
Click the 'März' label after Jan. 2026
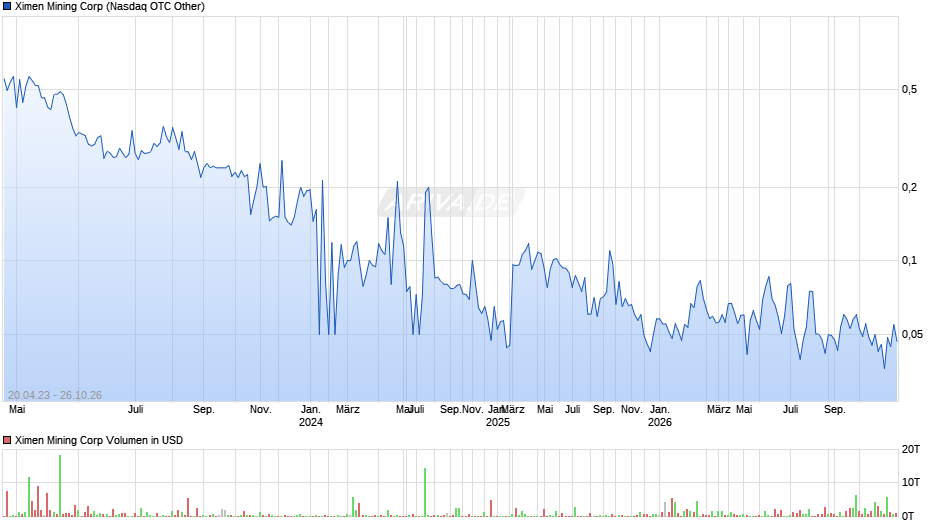click(x=719, y=410)
